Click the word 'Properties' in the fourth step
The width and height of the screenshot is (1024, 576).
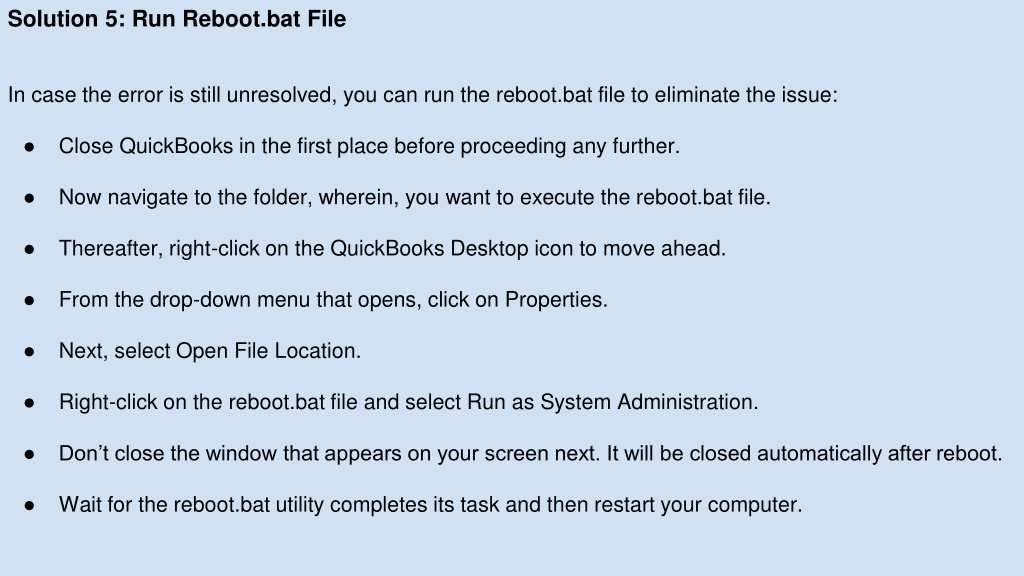[554, 300]
